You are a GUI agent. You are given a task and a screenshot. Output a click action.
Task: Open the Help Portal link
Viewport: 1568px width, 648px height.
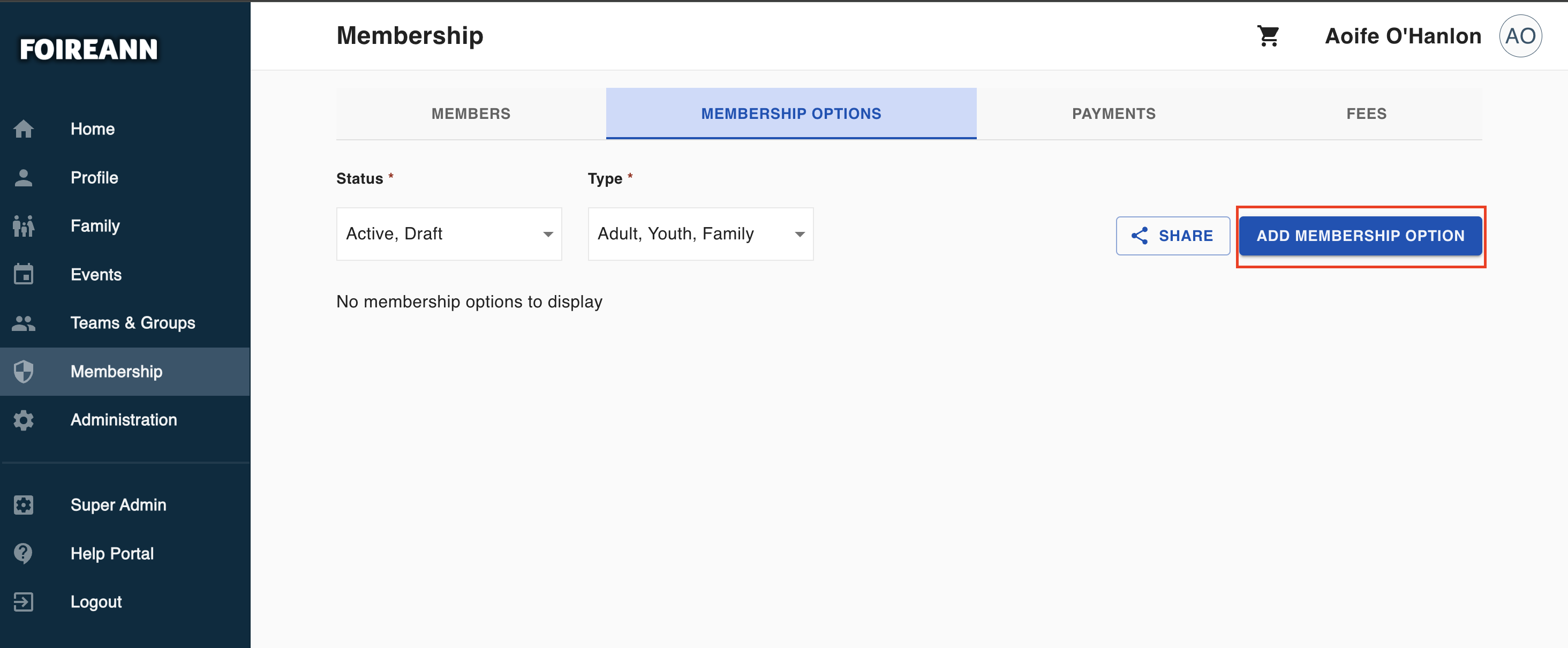coord(125,553)
